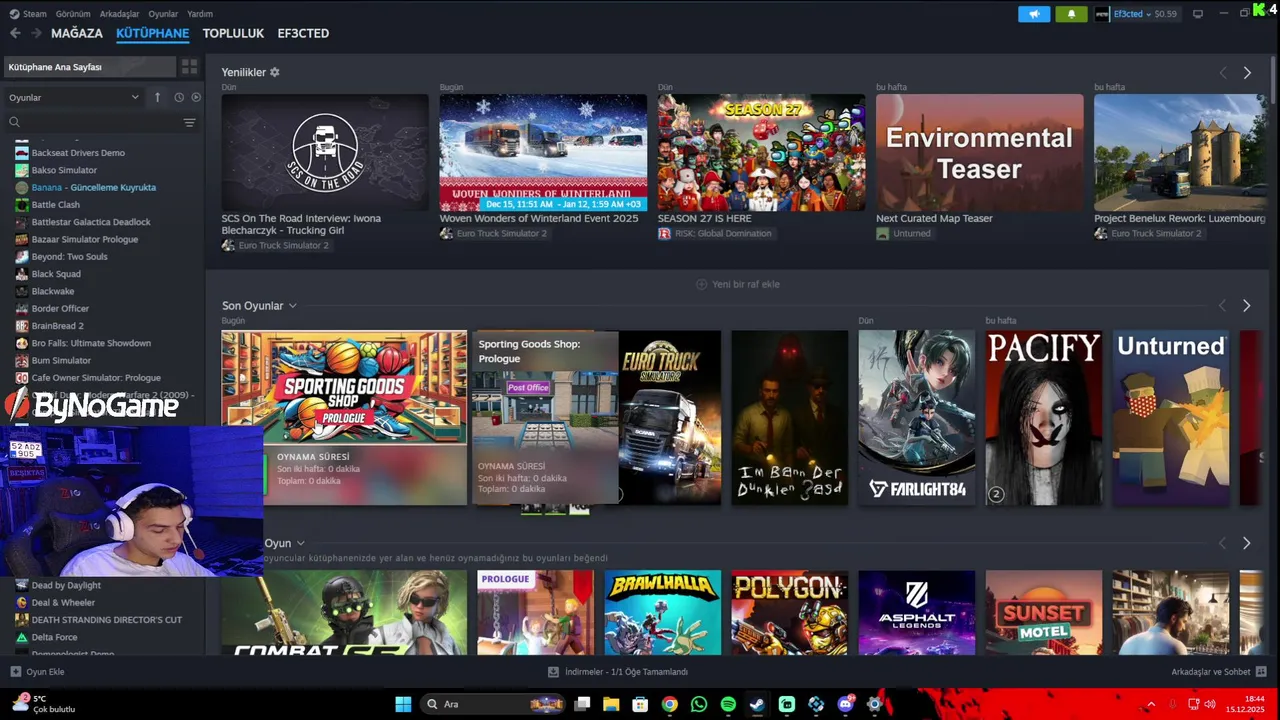Click Kütüphane Ana Sayfası button
This screenshot has width=1280, height=720.
[x=89, y=67]
